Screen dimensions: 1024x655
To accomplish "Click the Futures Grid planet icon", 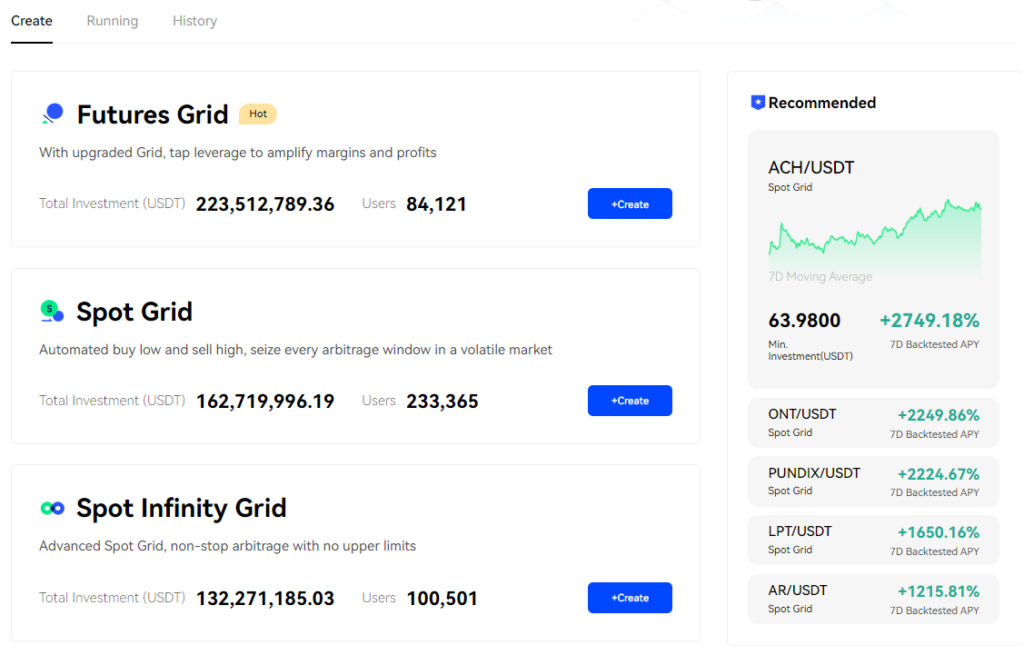I will 52,113.
